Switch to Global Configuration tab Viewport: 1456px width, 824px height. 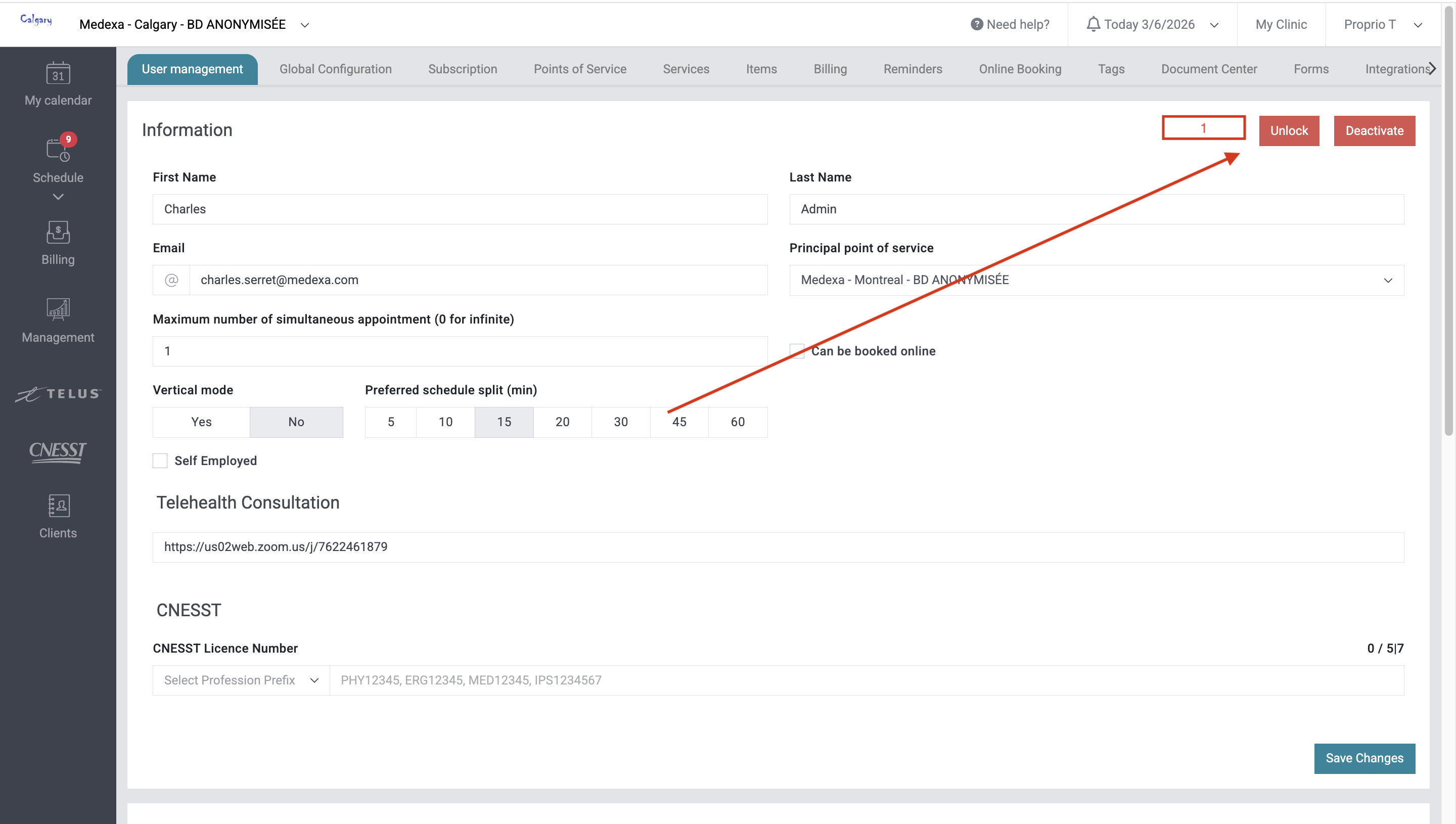click(335, 69)
